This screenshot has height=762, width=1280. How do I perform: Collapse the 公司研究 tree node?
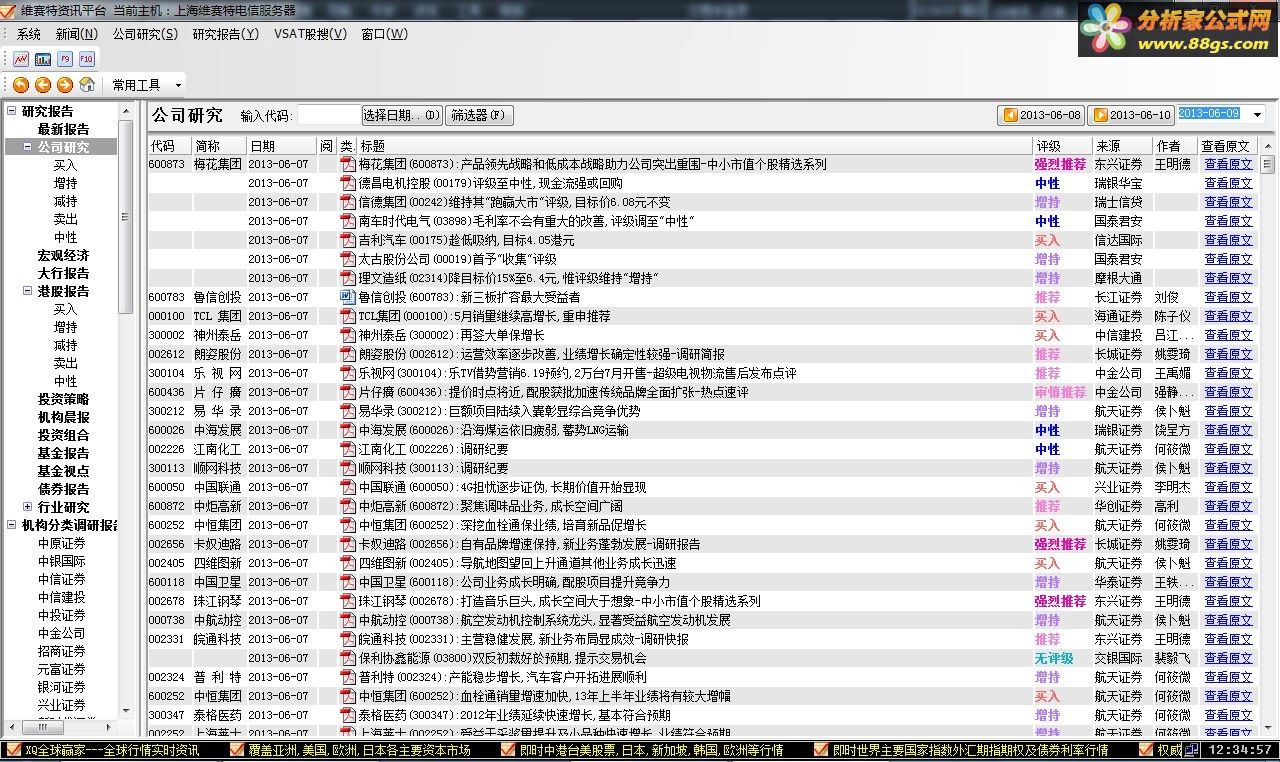click(x=27, y=147)
